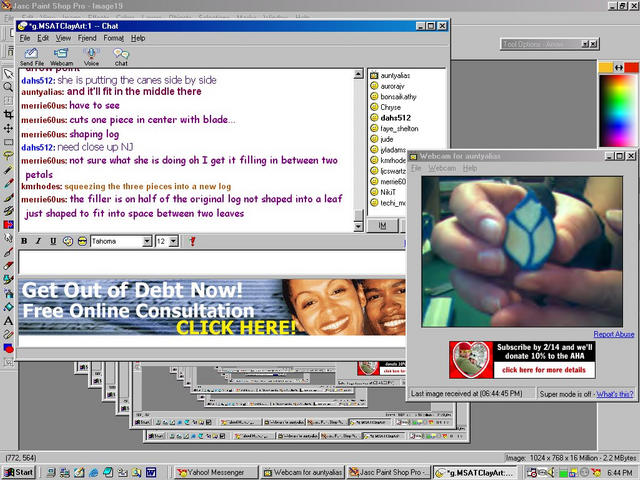Pick a color from the rainbow palette

pyautogui.click(x=617, y=110)
